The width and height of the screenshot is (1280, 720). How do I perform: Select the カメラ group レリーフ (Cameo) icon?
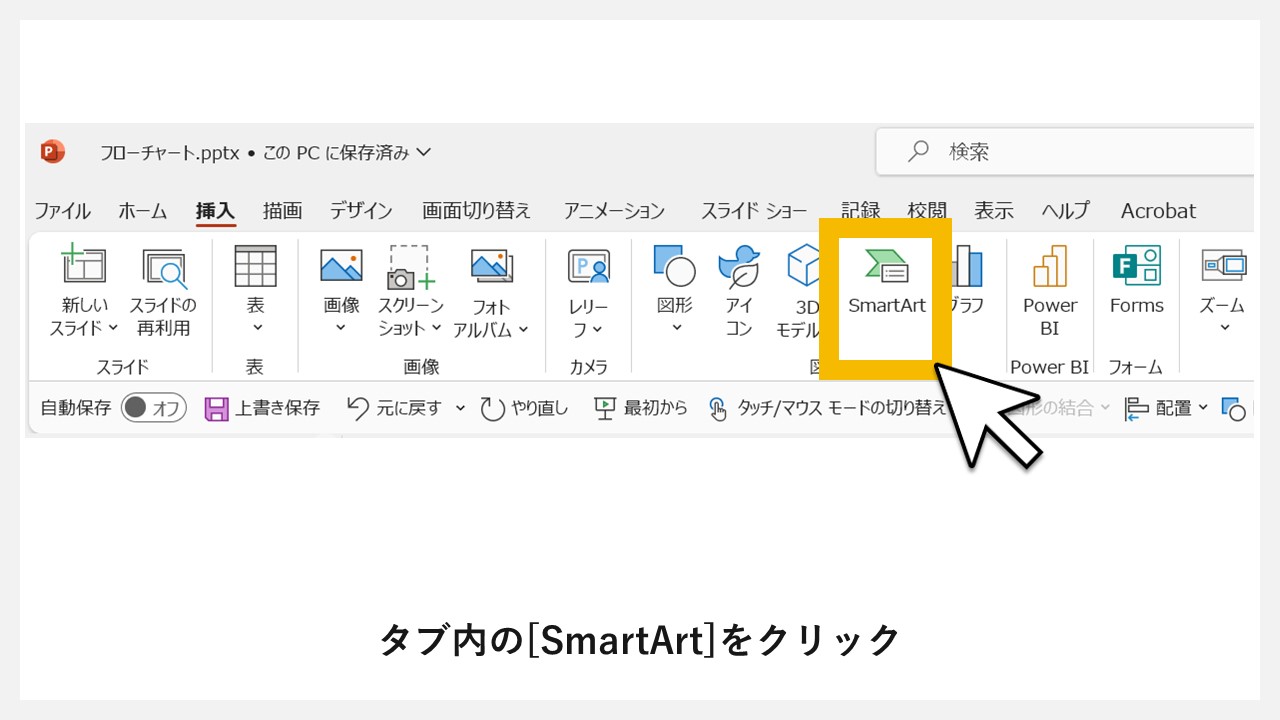(x=588, y=285)
